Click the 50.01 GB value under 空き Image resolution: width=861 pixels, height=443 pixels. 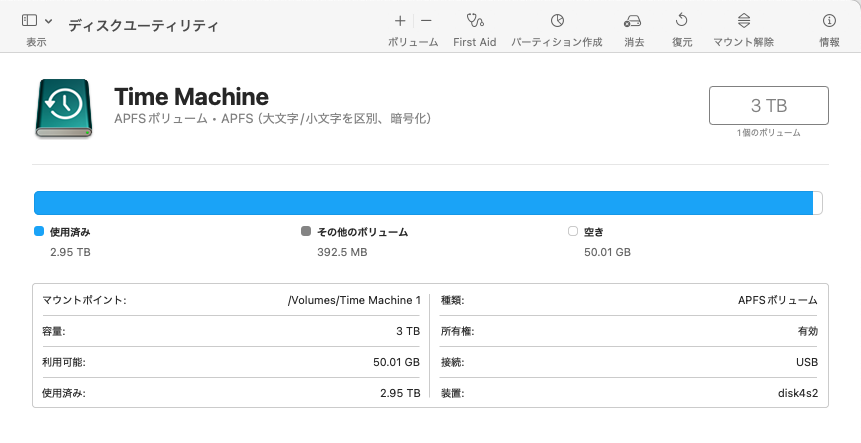607,253
